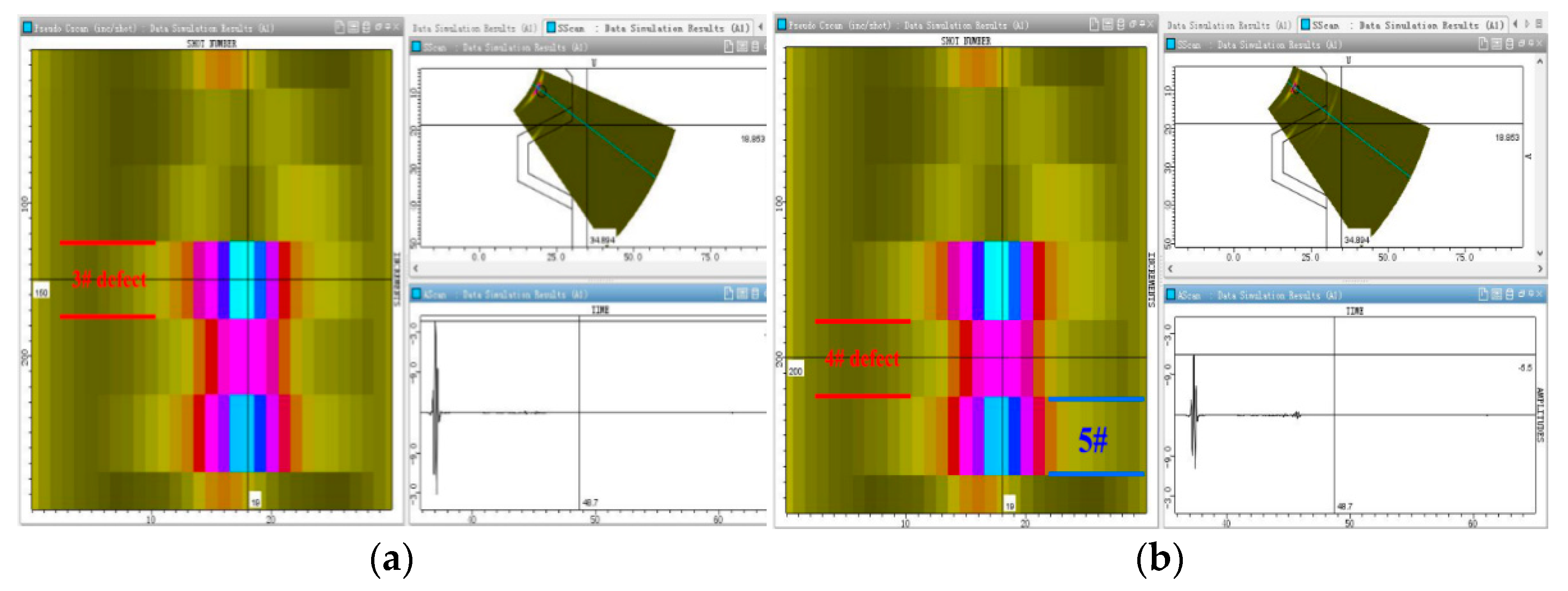Select the left 'Data Simulation Results (A1)' tab
The image size is (1568, 591).
(x=474, y=28)
